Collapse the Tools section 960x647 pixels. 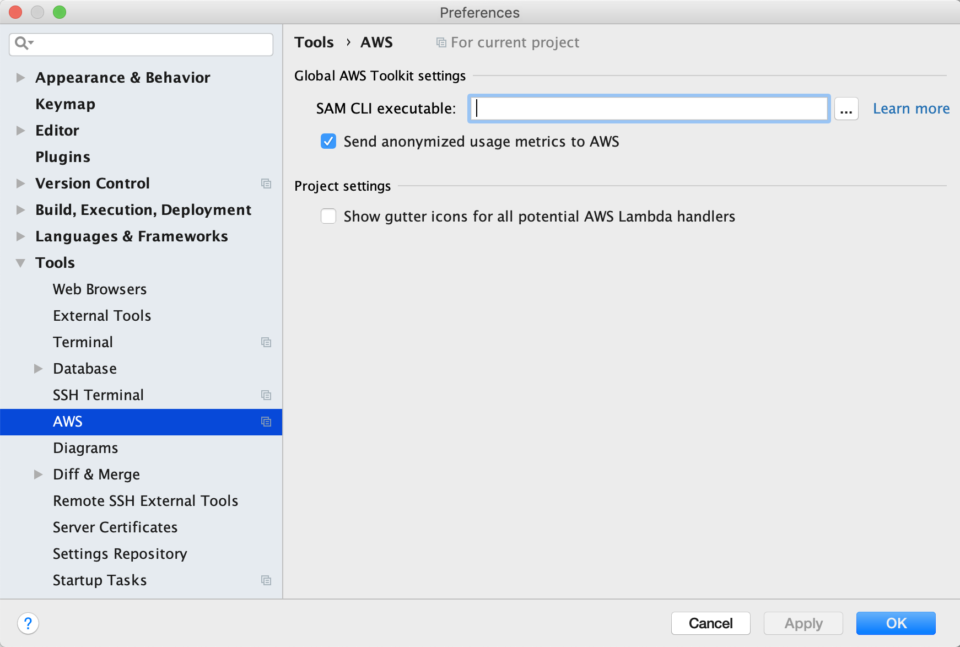pos(20,263)
